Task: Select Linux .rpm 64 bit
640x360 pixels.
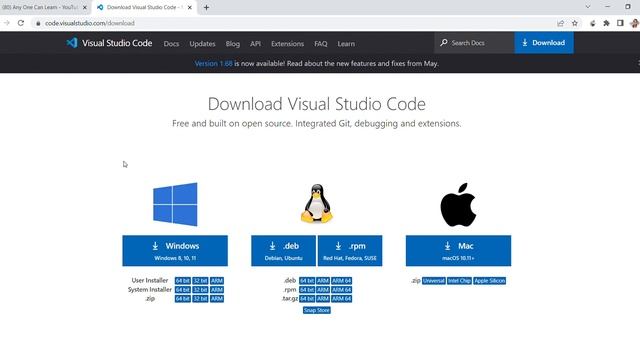Action: (x=307, y=290)
